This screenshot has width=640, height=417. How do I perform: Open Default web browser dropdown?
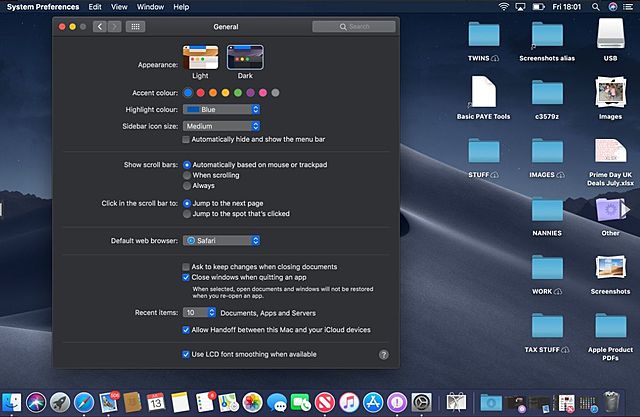(221, 241)
